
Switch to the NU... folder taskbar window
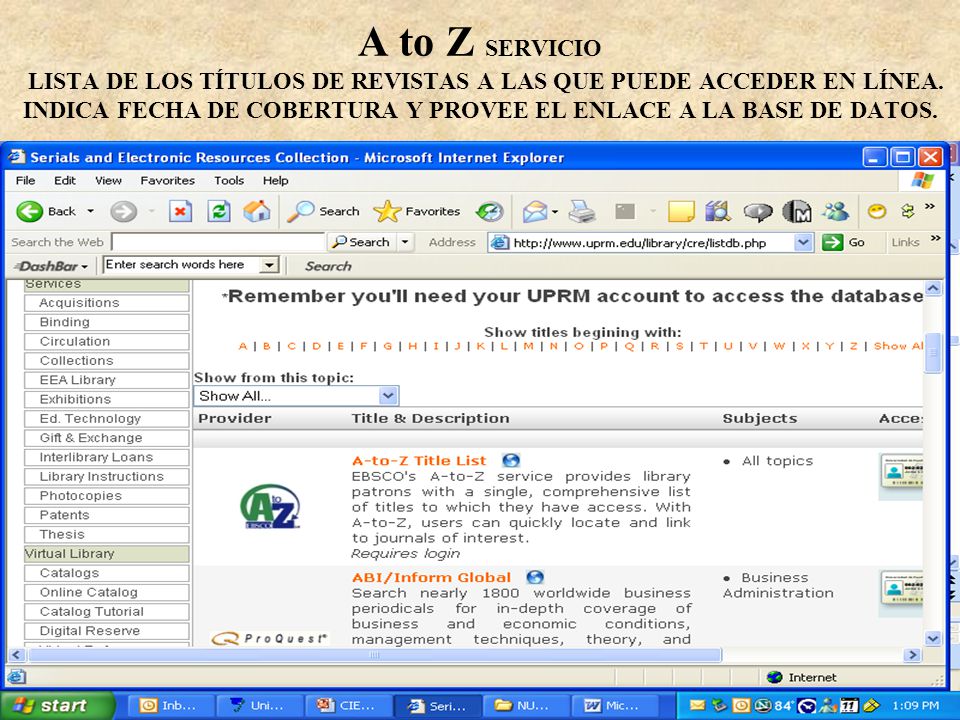coord(524,705)
